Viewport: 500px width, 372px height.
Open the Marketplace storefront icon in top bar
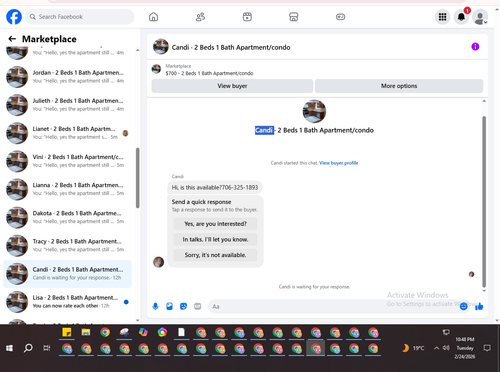(x=293, y=17)
